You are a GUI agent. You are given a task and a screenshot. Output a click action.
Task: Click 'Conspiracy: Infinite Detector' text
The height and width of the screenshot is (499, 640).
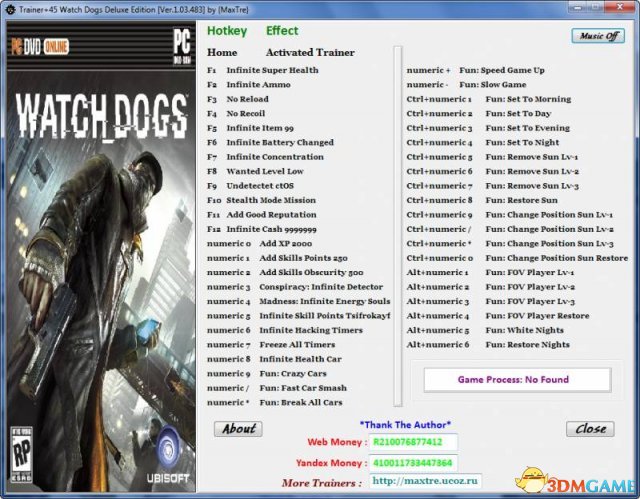coord(321,287)
